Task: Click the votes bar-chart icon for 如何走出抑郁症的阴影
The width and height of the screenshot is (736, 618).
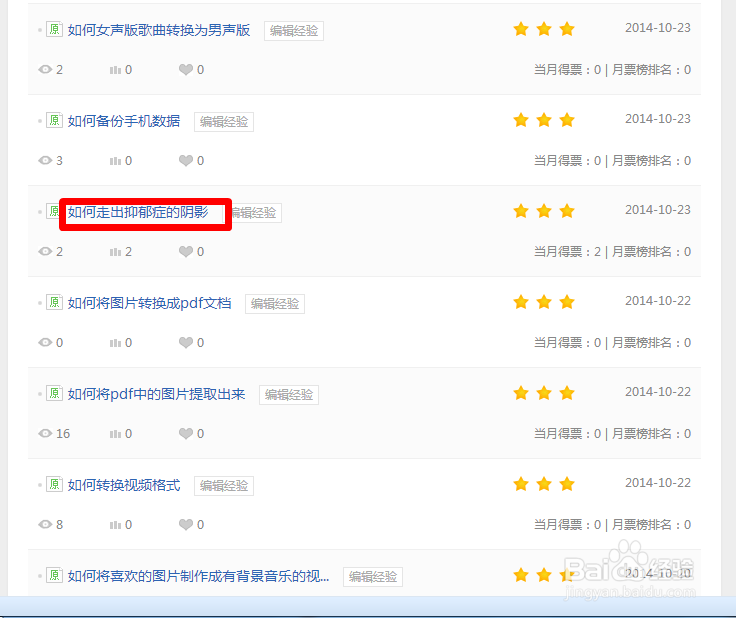Action: coord(115,252)
